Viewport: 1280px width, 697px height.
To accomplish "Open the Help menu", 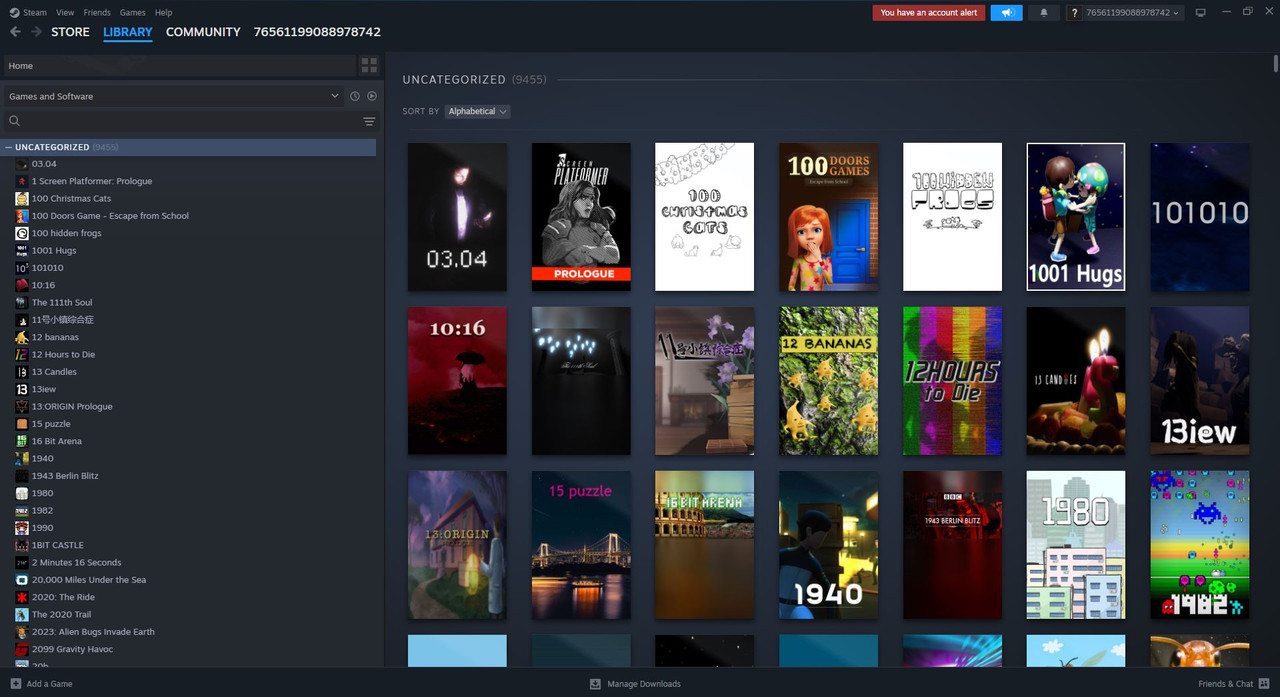I will pos(163,12).
